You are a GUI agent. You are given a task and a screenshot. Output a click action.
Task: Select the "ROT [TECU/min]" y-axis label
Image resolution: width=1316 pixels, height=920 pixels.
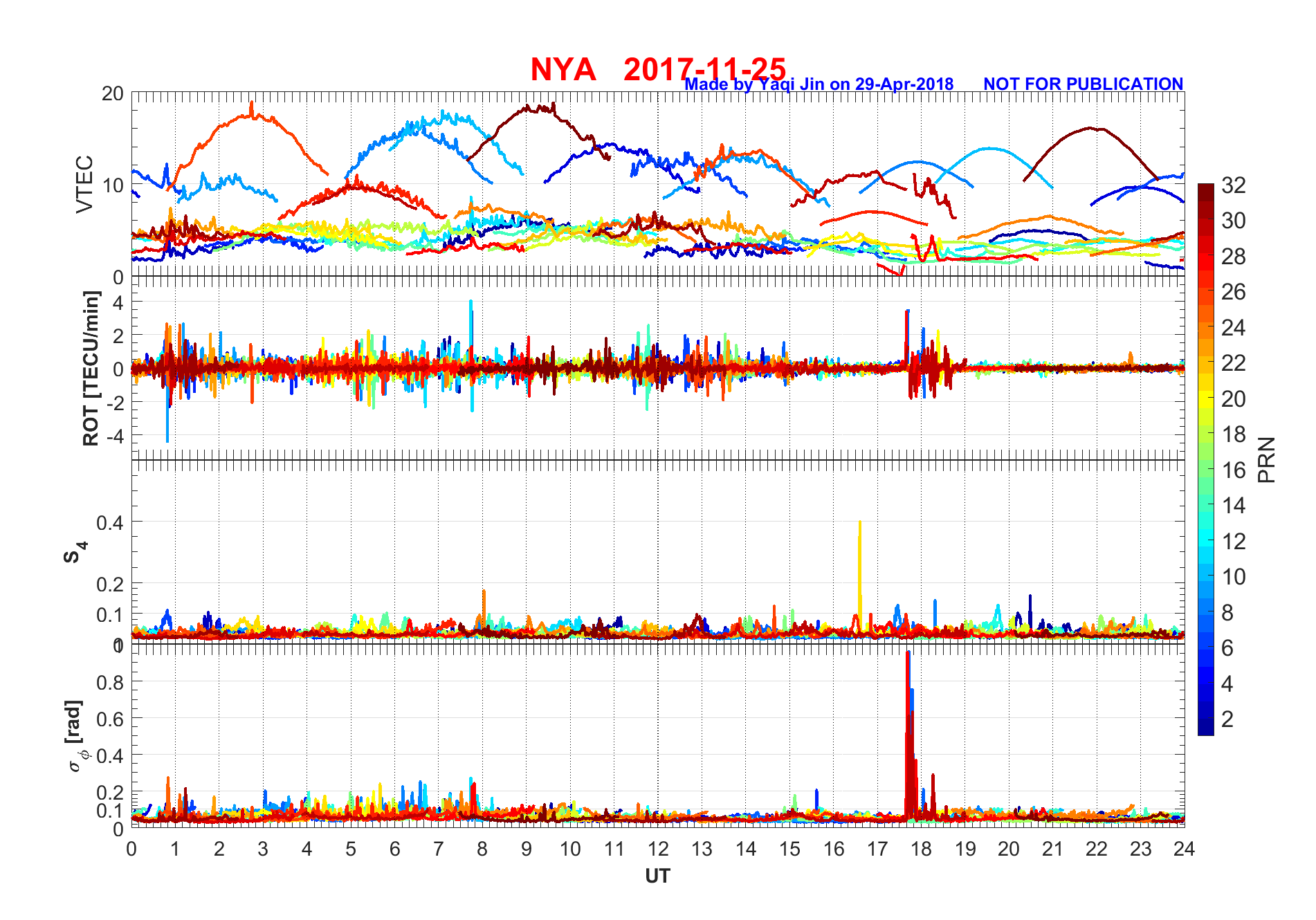tap(91, 368)
